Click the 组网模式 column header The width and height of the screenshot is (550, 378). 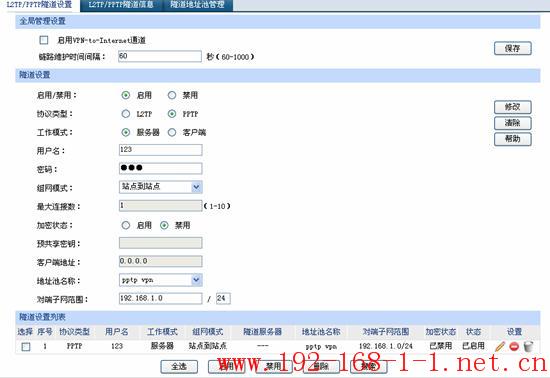pyautogui.click(x=208, y=332)
